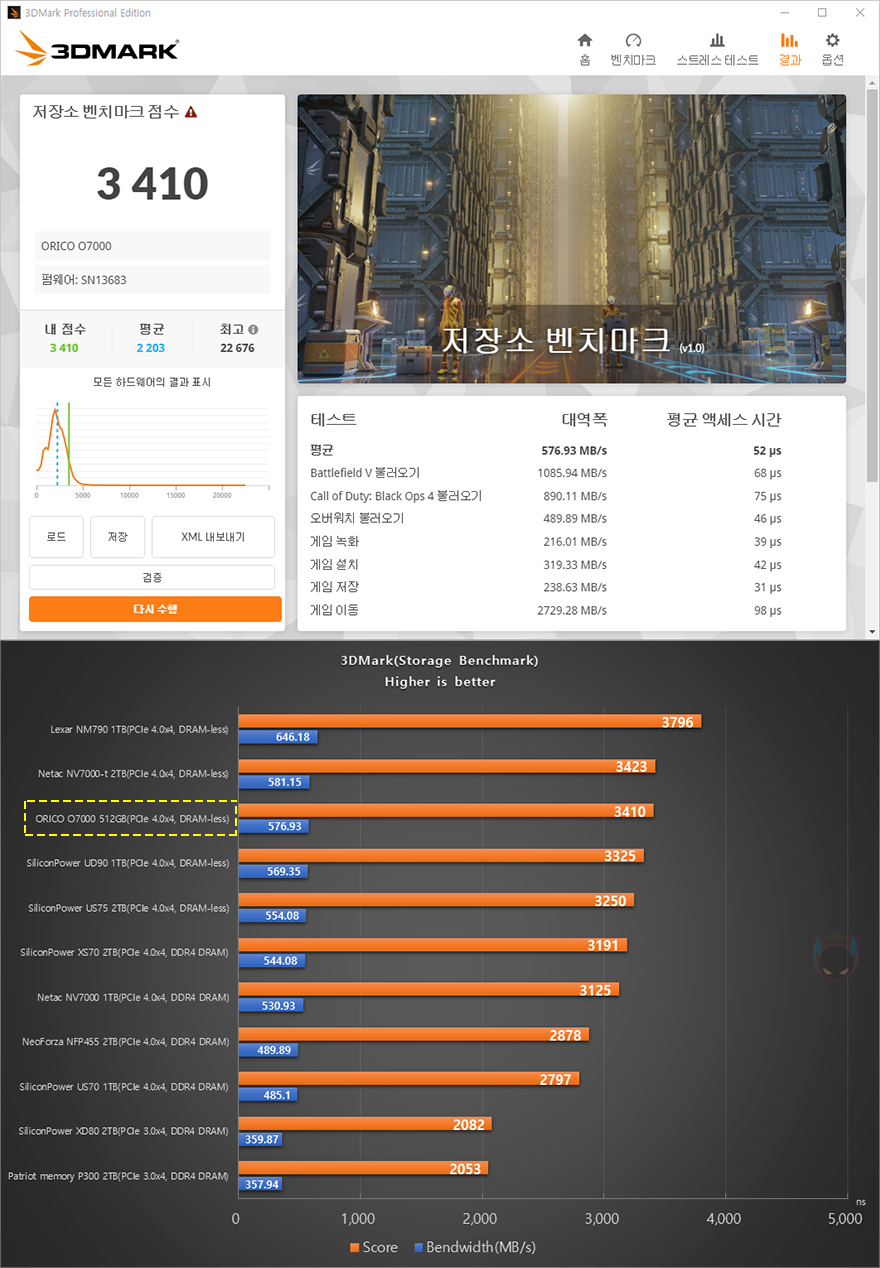Image resolution: width=880 pixels, height=1268 pixels.
Task: Open the 벤치마크 tab
Action: pyautogui.click(x=633, y=49)
